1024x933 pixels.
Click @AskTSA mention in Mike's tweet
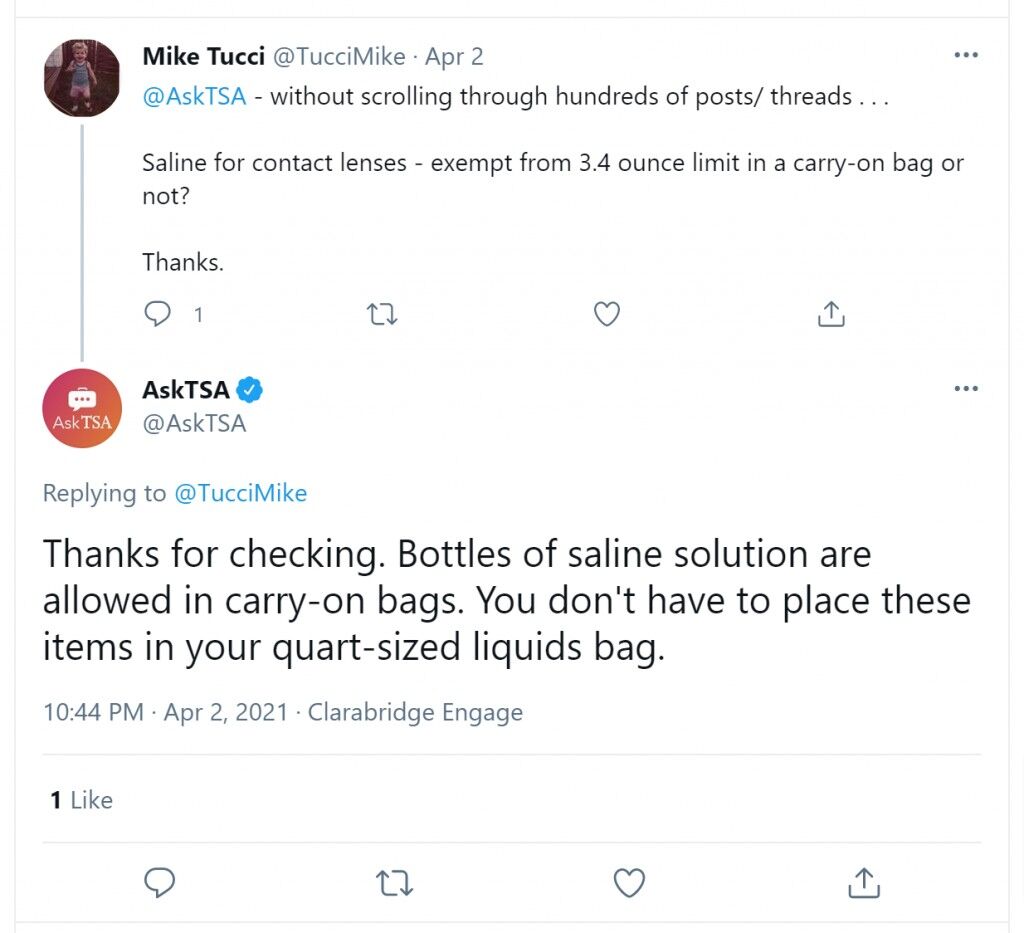point(194,97)
